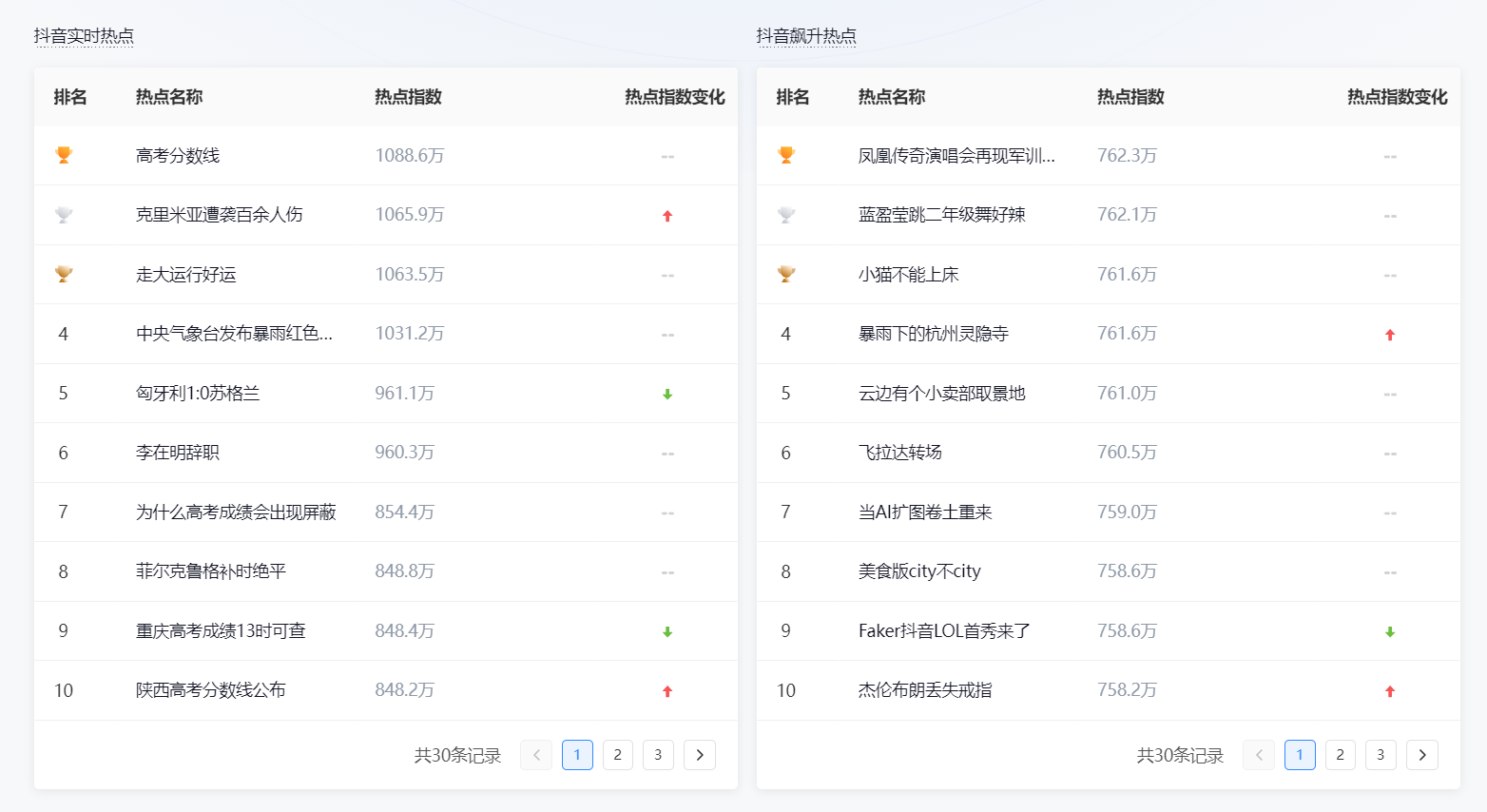The height and width of the screenshot is (812, 1487).
Task: Open page 3 of the 抖音飙升热点 list
Action: 1381,754
